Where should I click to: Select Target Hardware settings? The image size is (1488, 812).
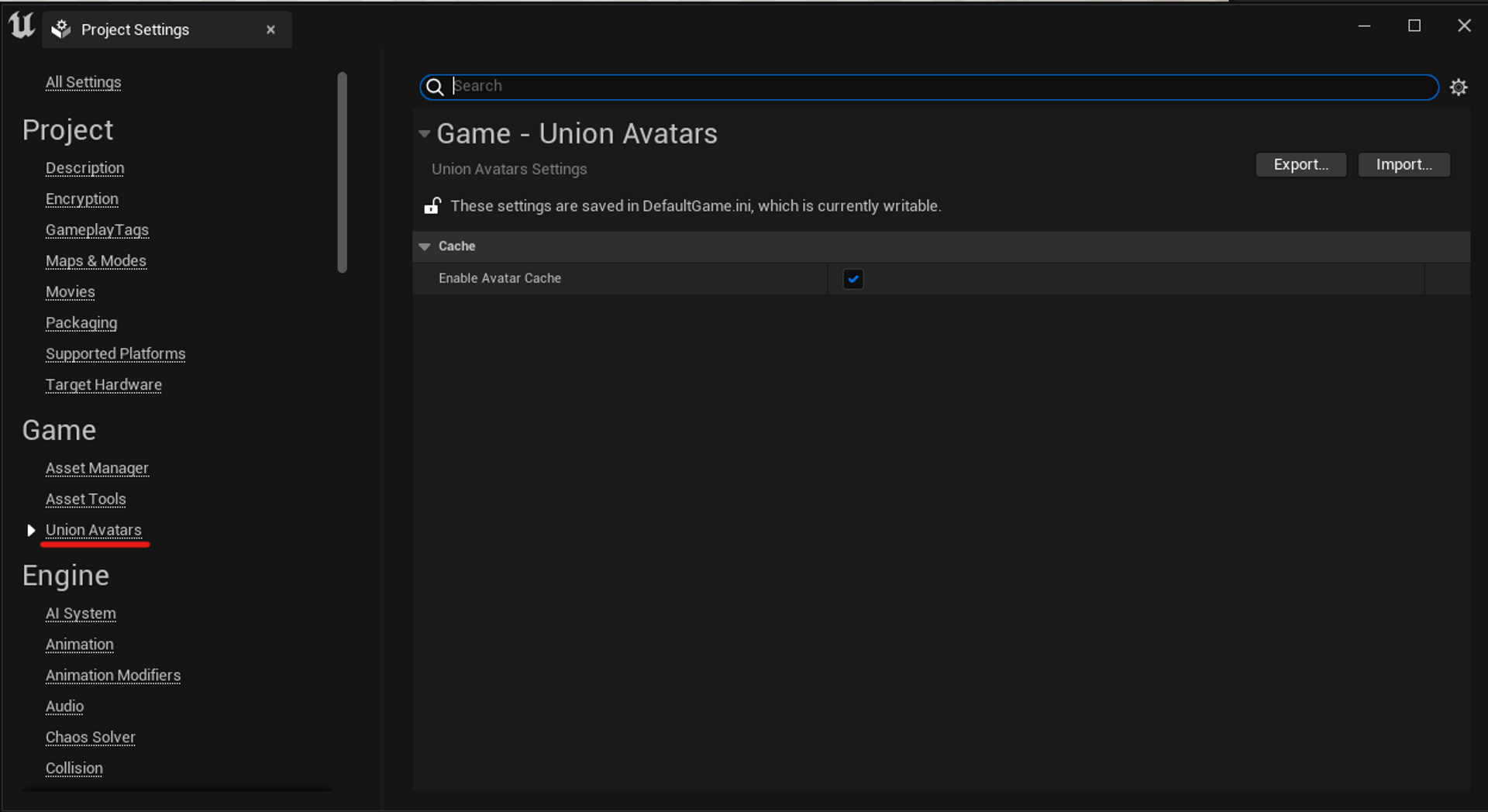[103, 385]
